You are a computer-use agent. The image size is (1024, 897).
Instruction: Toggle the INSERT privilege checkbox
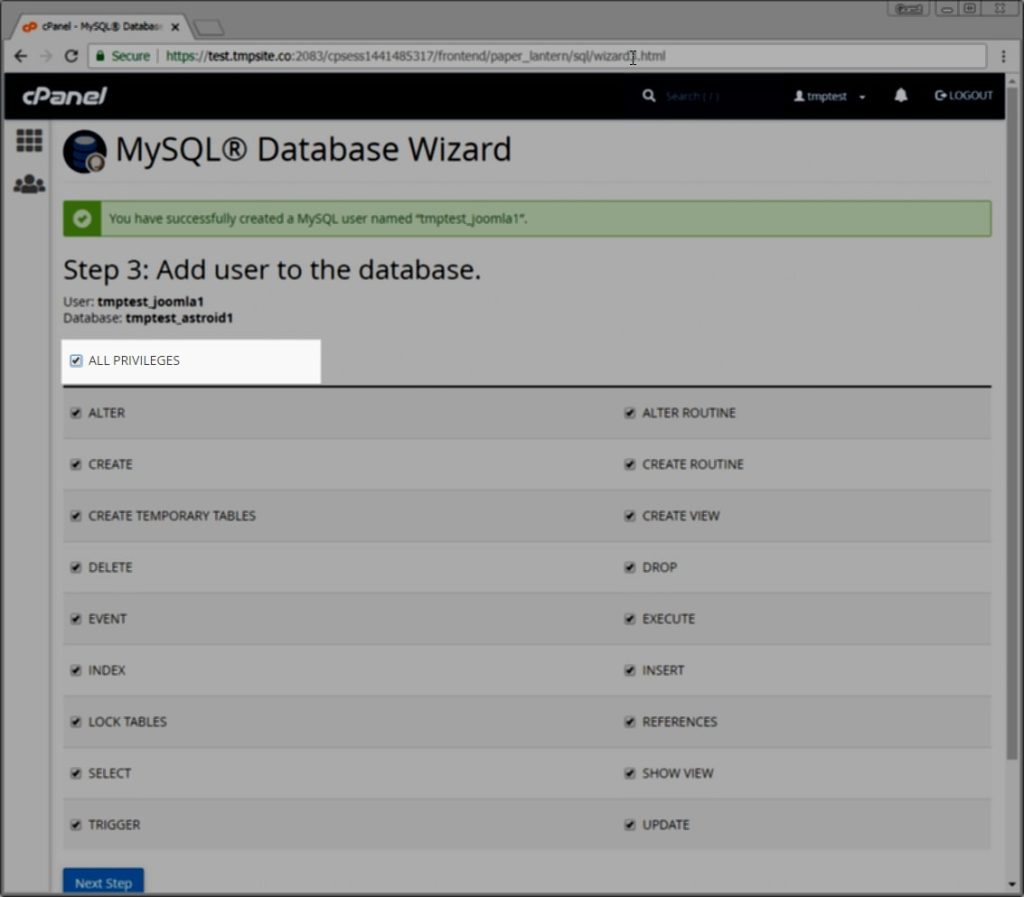[630, 671]
